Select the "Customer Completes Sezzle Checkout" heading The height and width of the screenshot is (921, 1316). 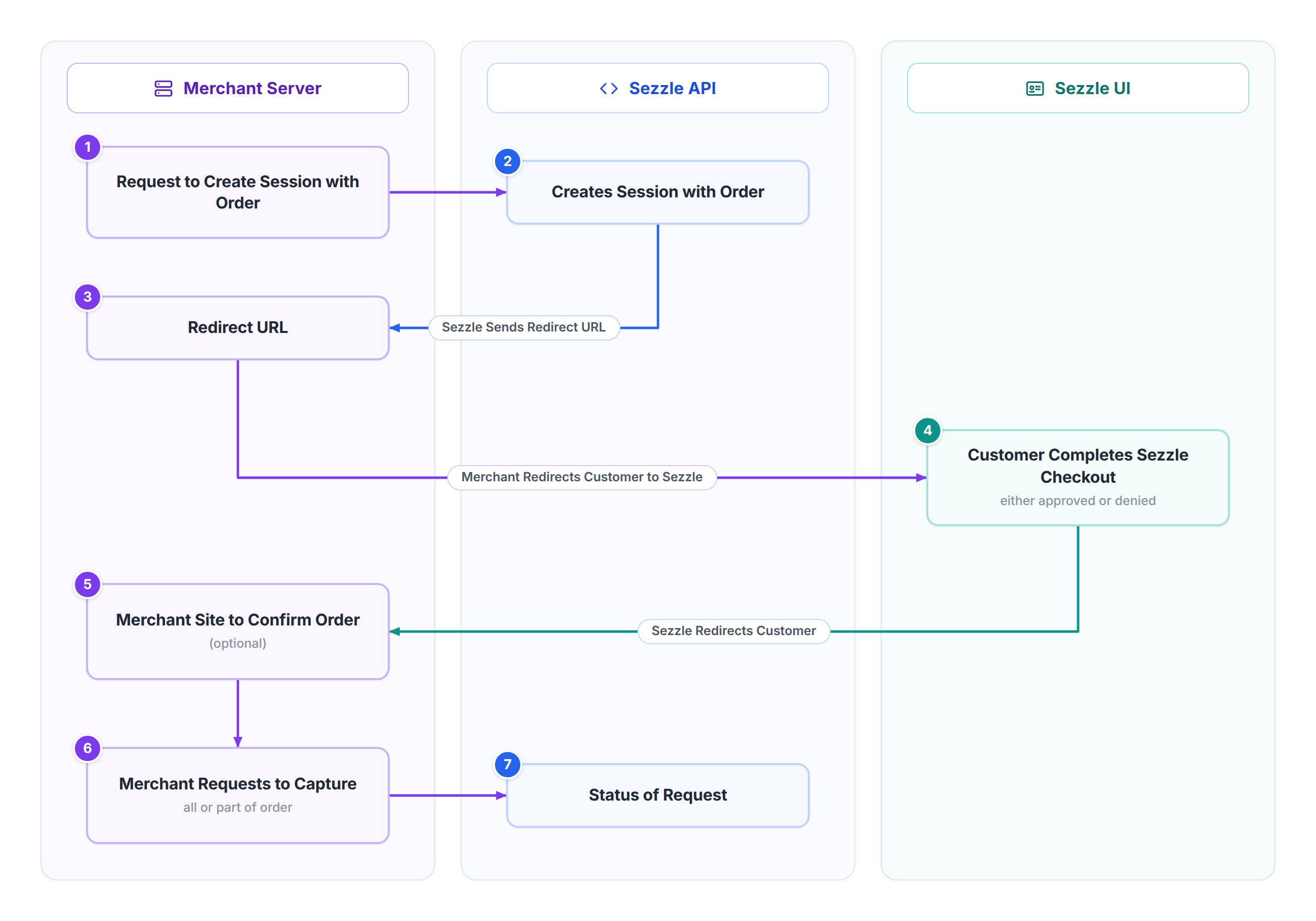coord(1078,466)
